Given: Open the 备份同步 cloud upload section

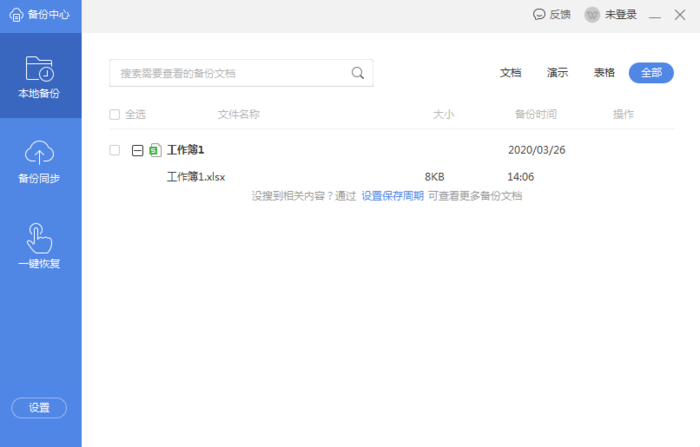Looking at the screenshot, I should point(39,161).
